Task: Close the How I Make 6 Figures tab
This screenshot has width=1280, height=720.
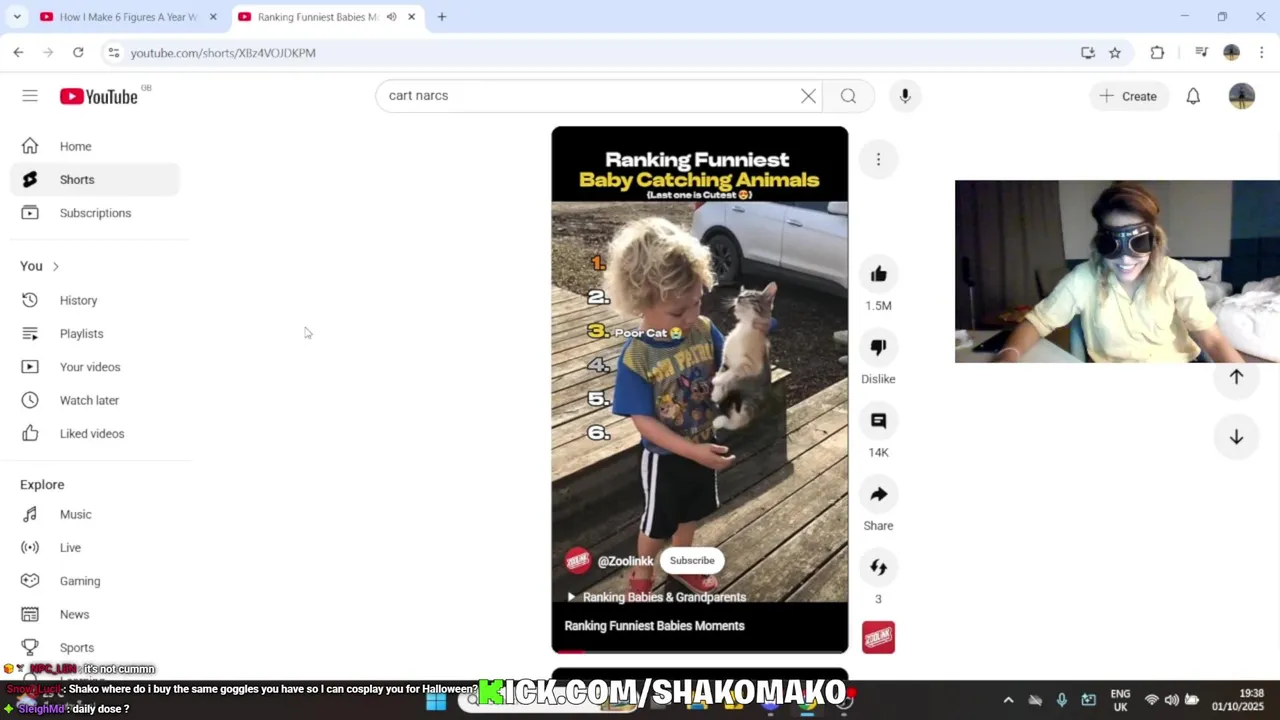Action: coord(213,17)
